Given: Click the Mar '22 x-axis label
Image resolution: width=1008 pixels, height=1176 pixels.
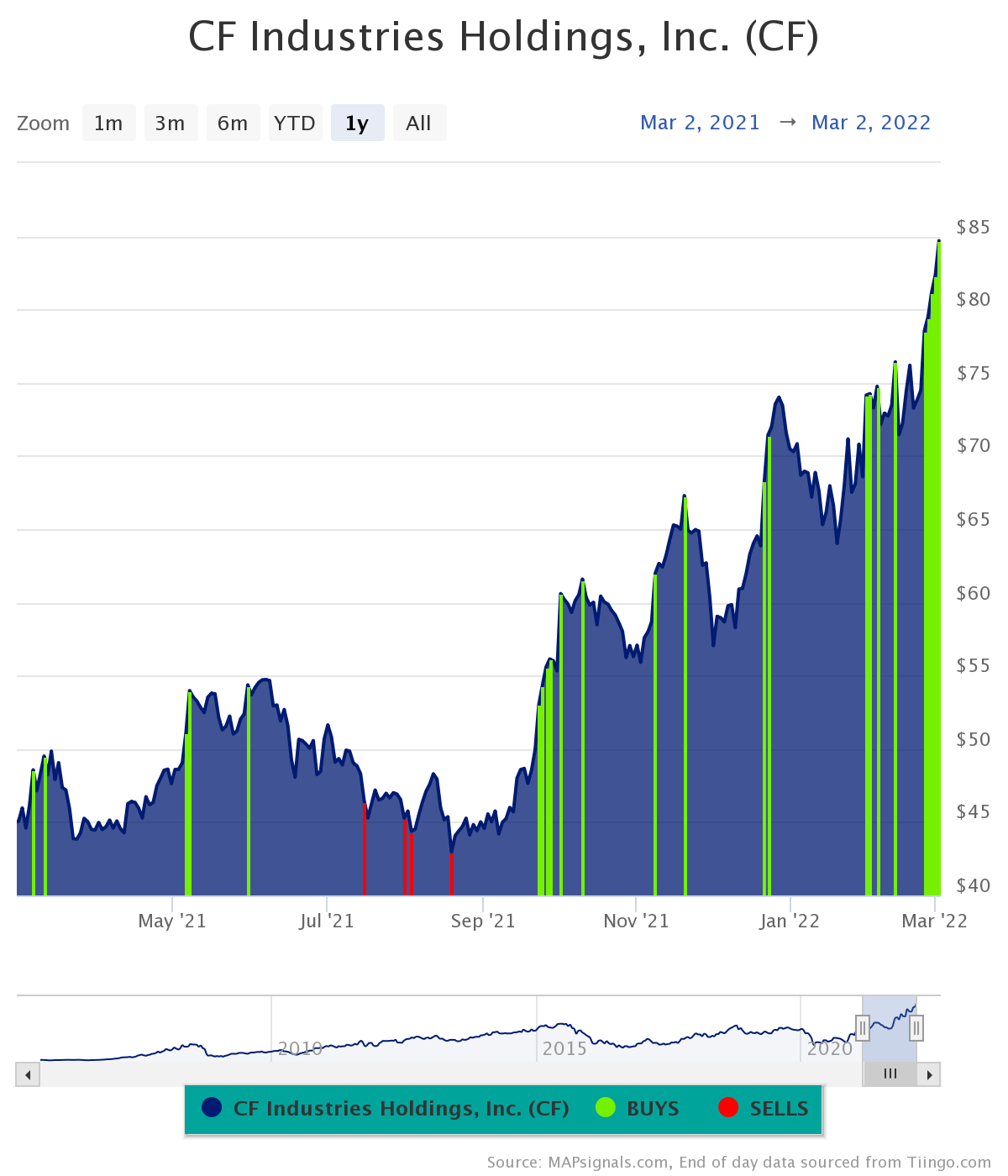Looking at the screenshot, I should click(x=934, y=921).
